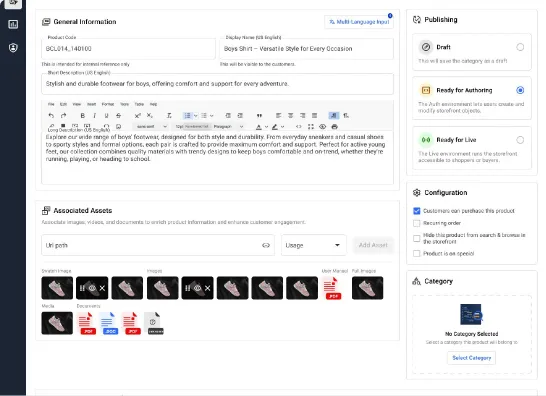The width and height of the screenshot is (546, 396).
Task: Open the editor Insert menu
Action: tap(92, 104)
